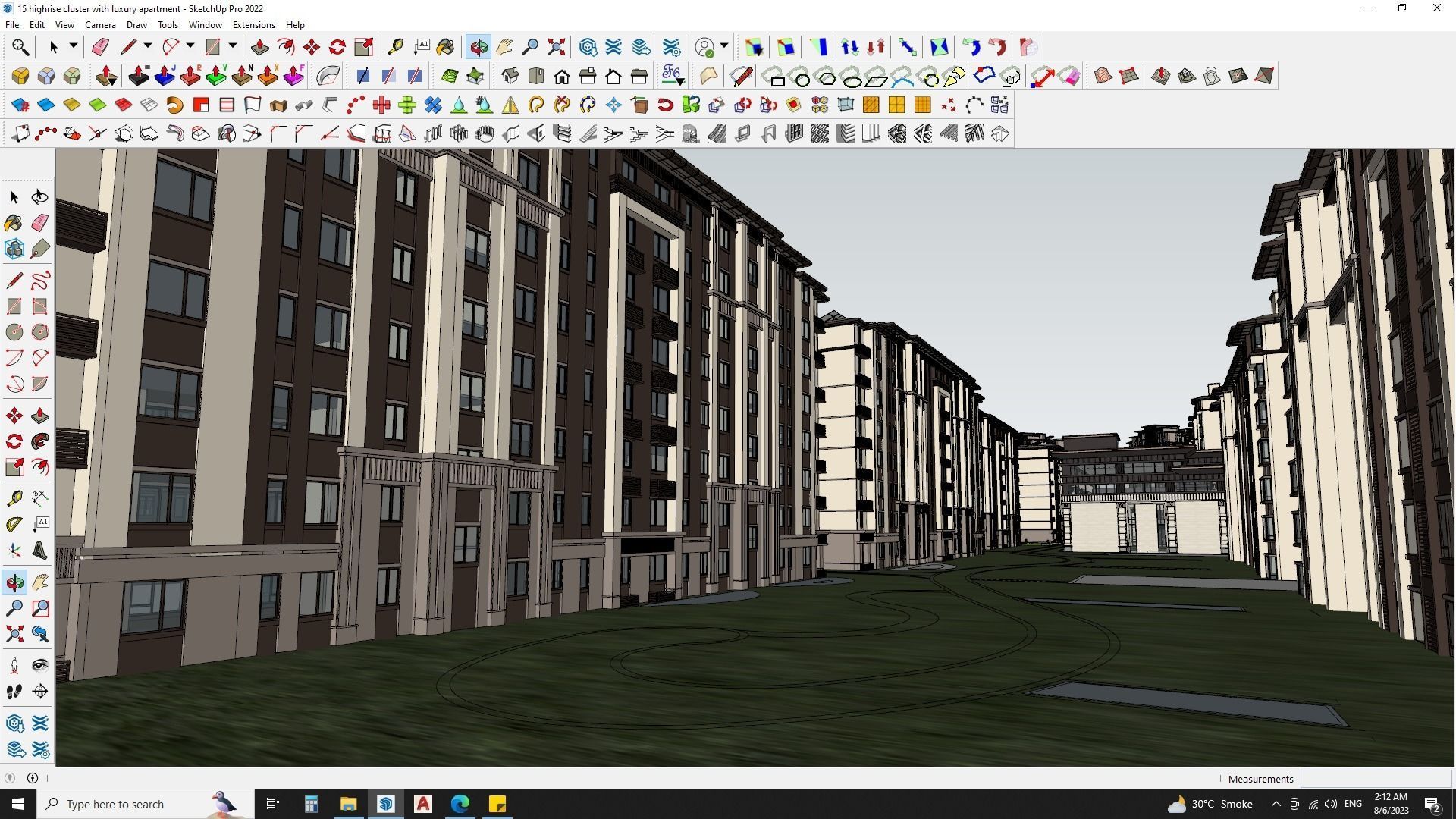Choose the Position Camera tool in left palette
1456x819 pixels.
click(14, 666)
